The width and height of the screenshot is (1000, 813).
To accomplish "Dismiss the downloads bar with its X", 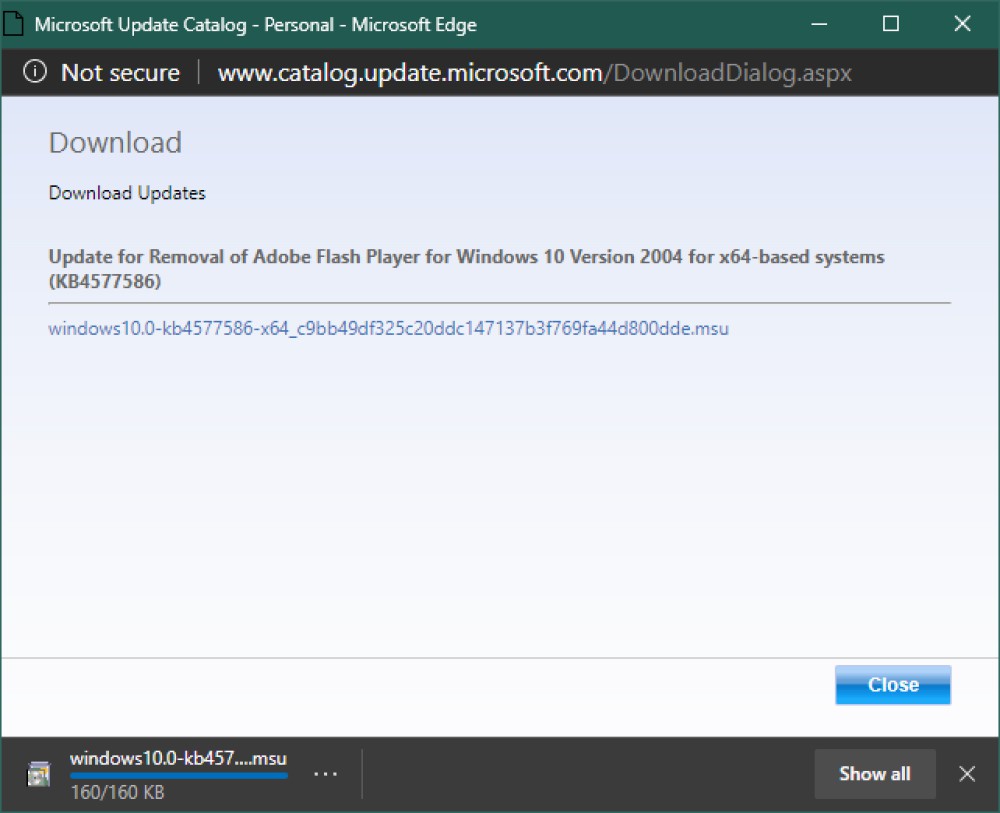I will tap(967, 774).
